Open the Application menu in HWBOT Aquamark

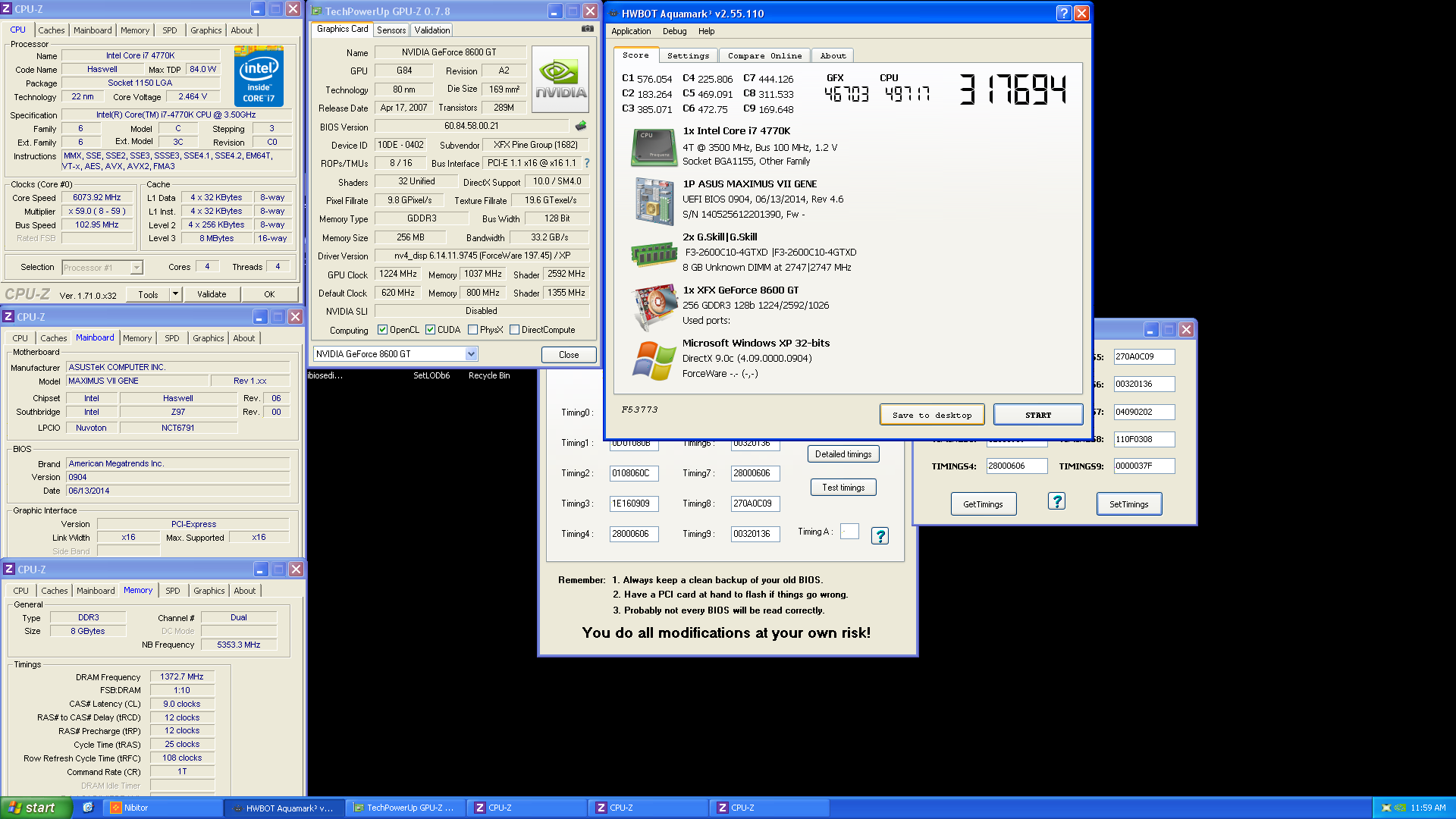click(631, 31)
